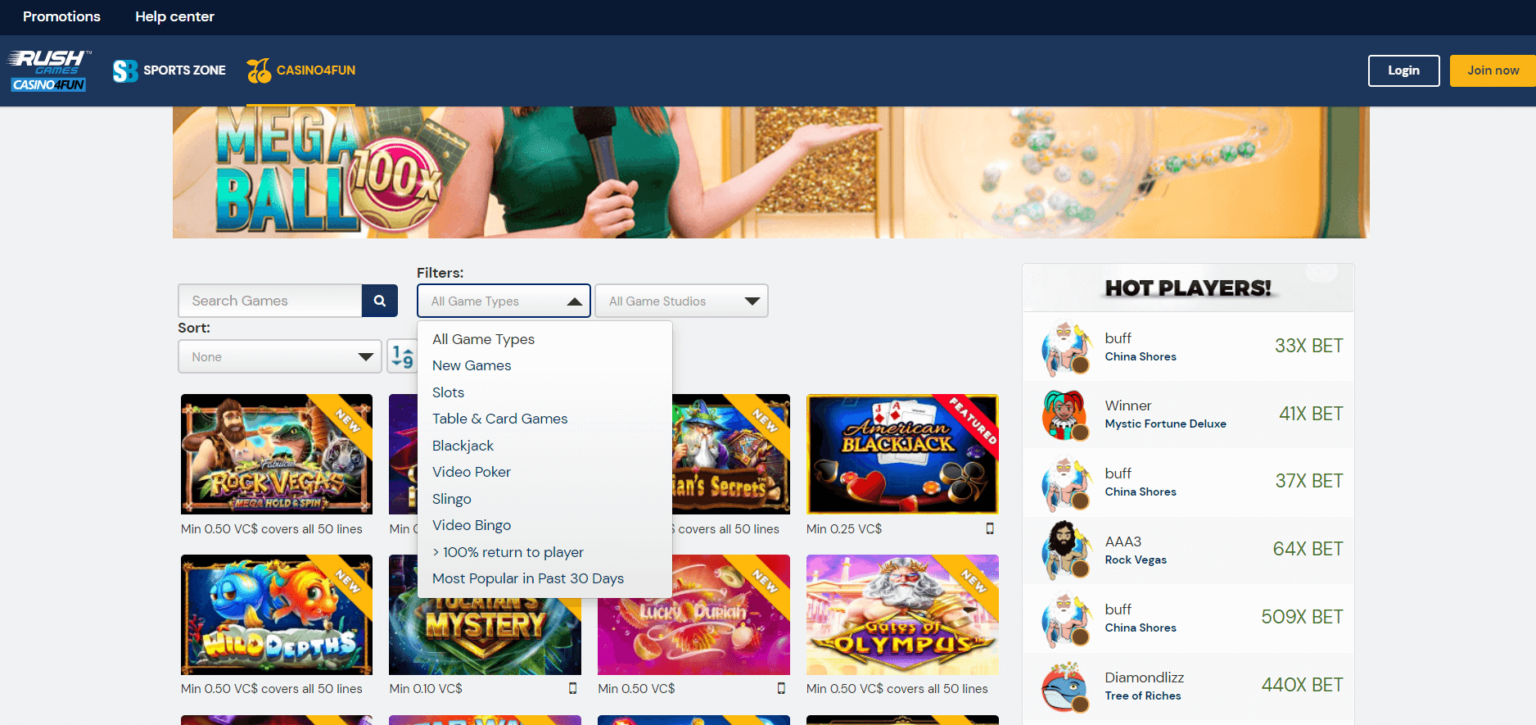This screenshot has width=1536, height=725.
Task: Open the Casino4Fun section in the header
Action: 301,70
